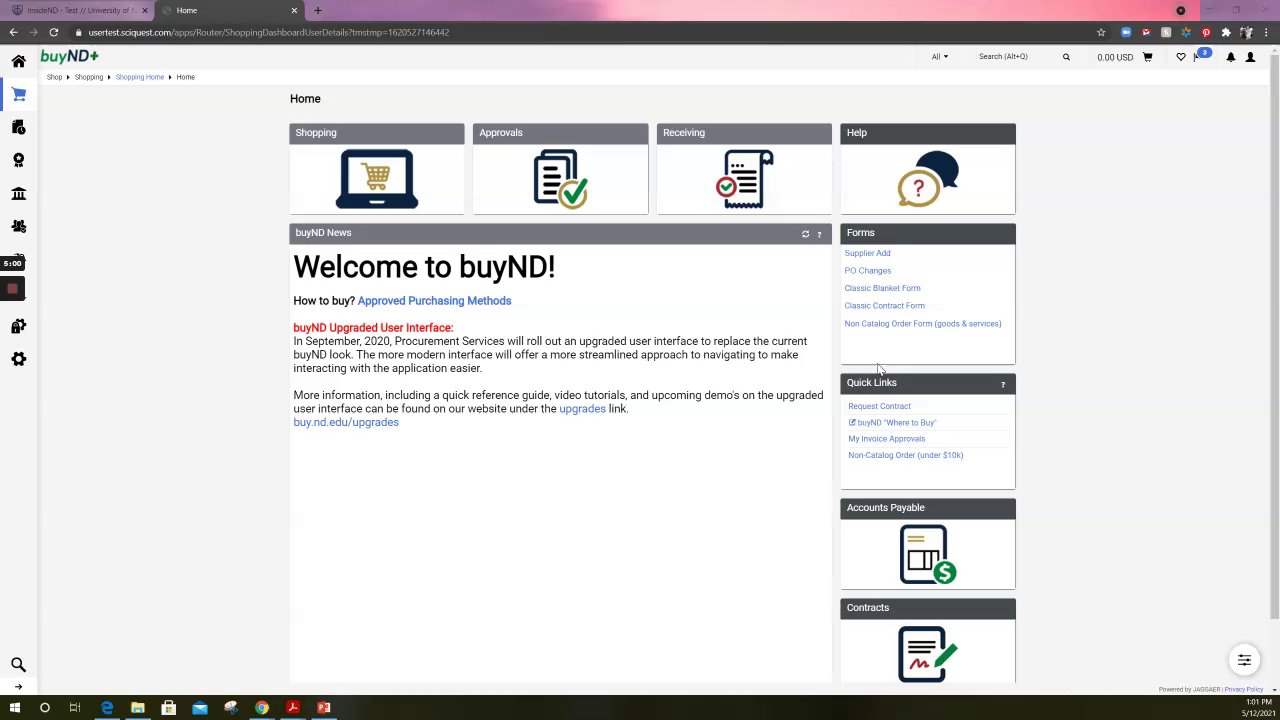The width and height of the screenshot is (1280, 720).
Task: Click the search magnifier in top bar
Action: (1066, 57)
